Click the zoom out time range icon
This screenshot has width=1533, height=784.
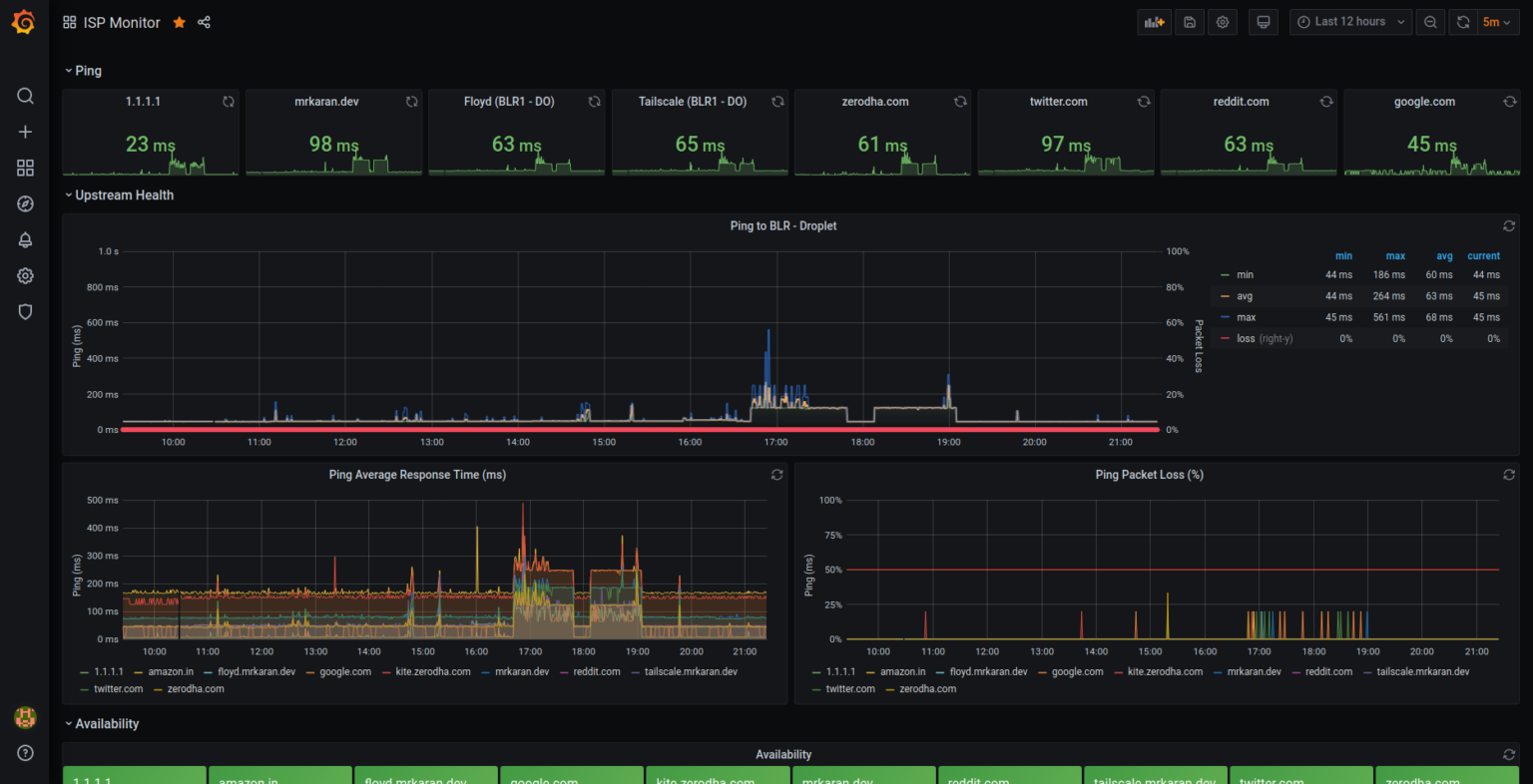coord(1429,21)
